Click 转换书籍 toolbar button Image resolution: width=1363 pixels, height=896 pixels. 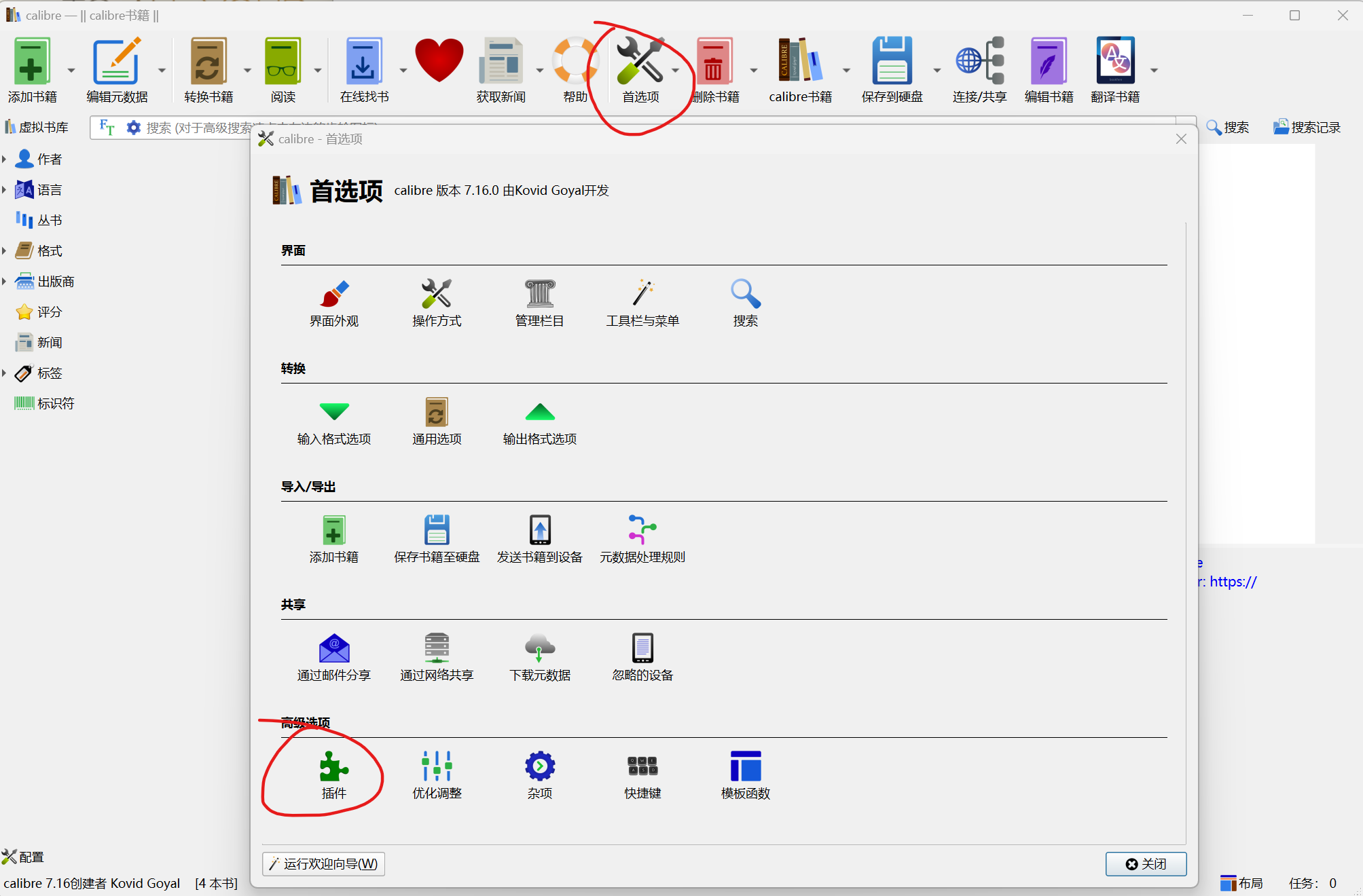coord(208,71)
